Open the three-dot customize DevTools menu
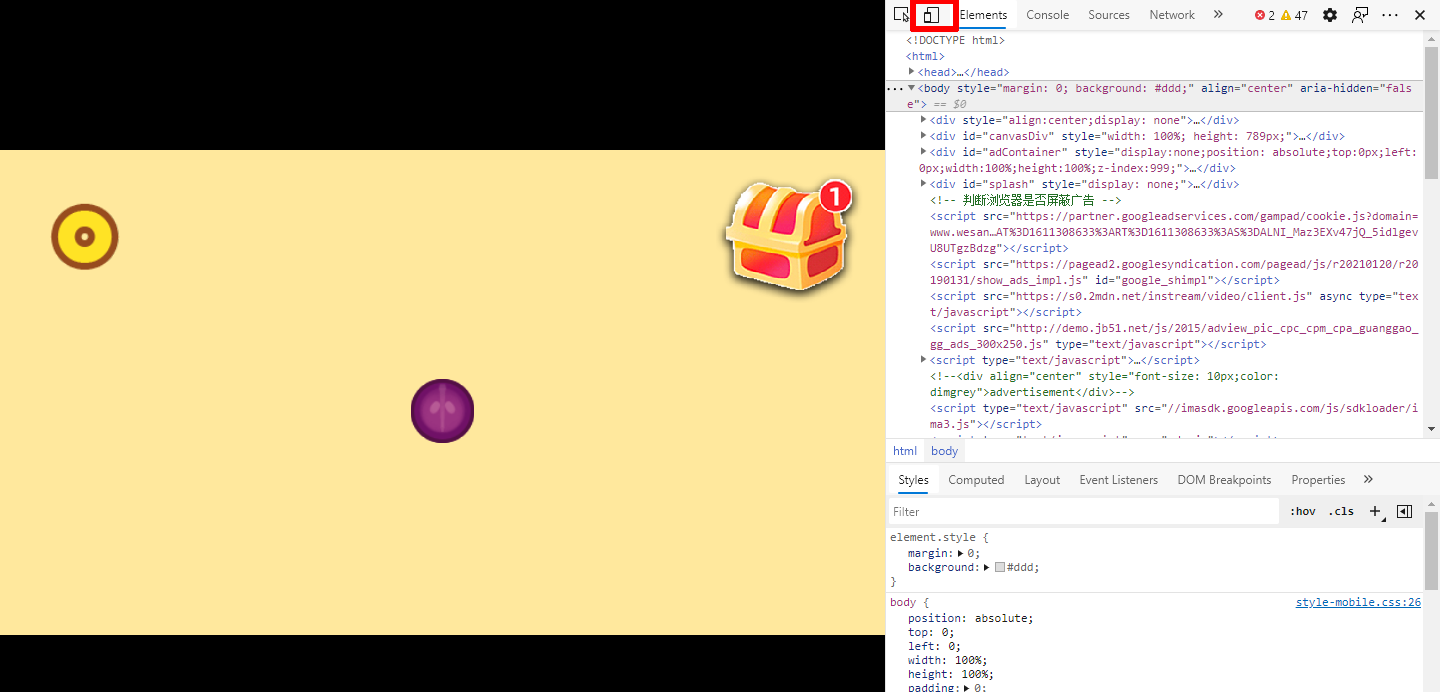The image size is (1440, 692). (x=1390, y=15)
